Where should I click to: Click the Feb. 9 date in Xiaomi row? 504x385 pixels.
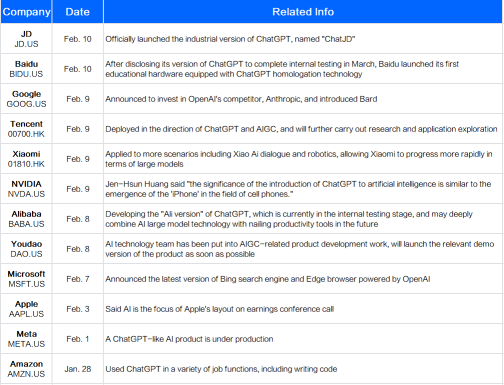tap(78, 159)
